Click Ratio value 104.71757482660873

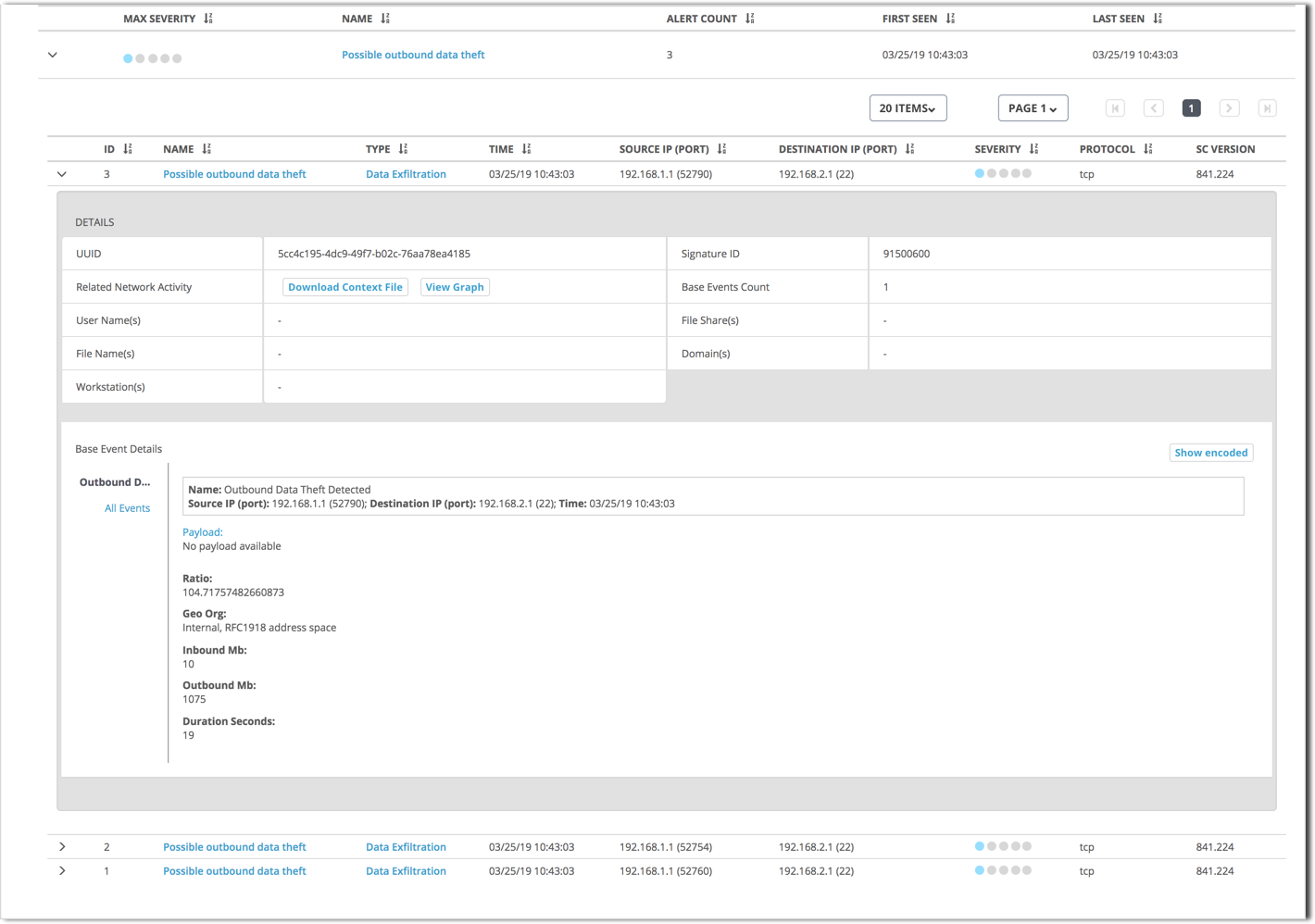233,593
